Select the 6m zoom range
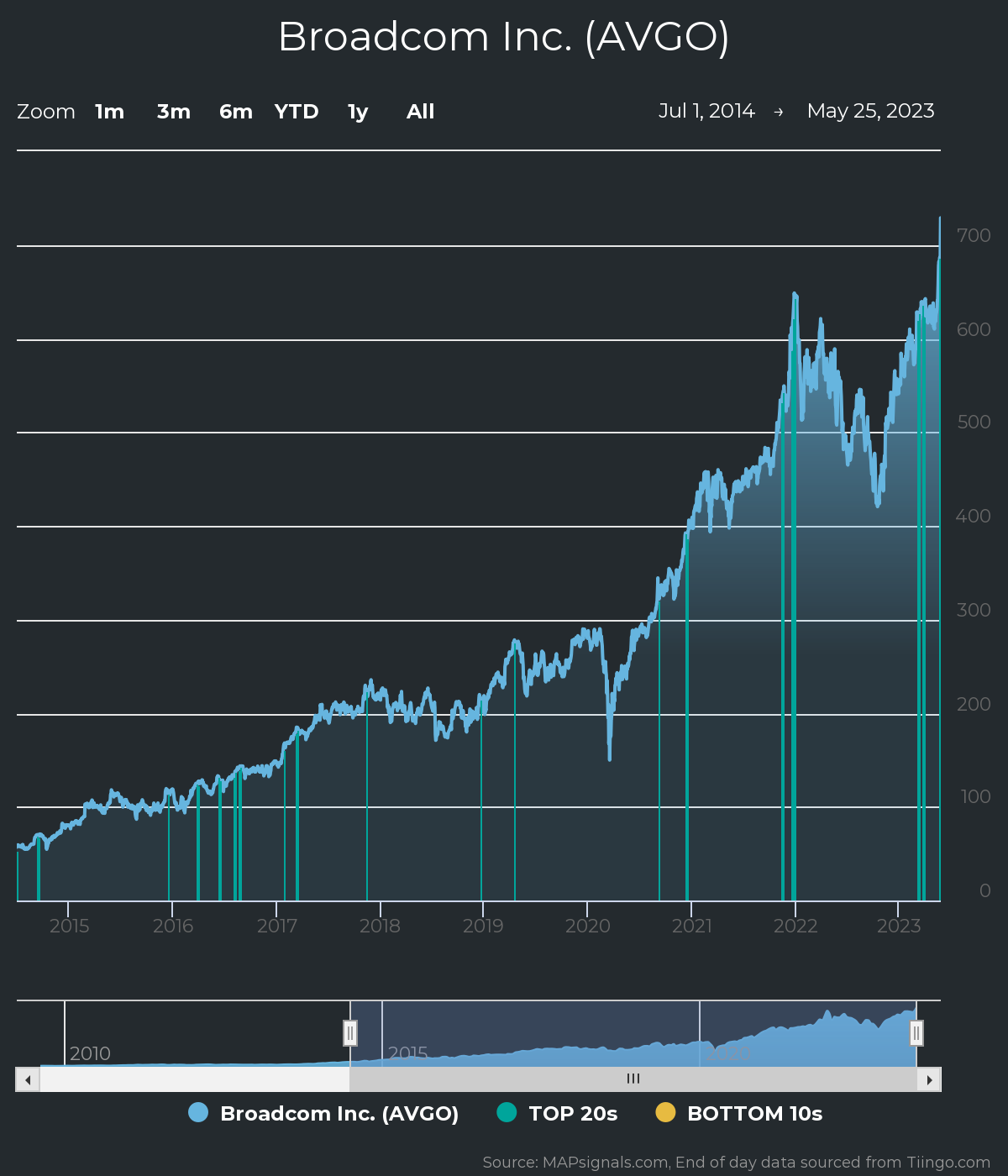This screenshot has height=1176, width=1008. (236, 112)
